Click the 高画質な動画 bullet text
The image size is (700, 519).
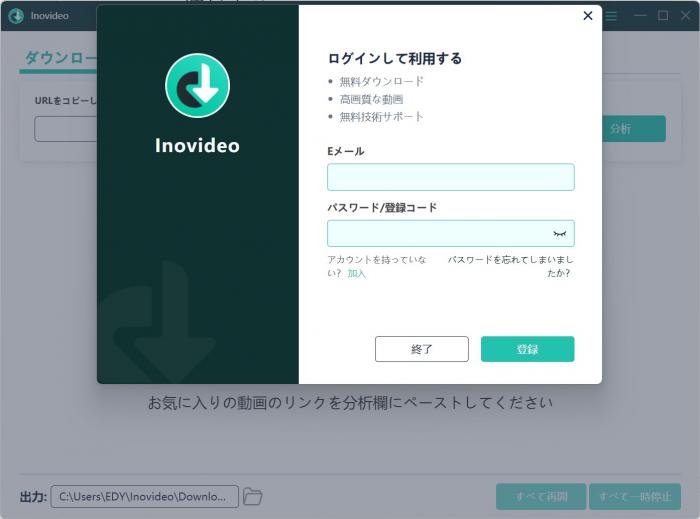tap(371, 99)
